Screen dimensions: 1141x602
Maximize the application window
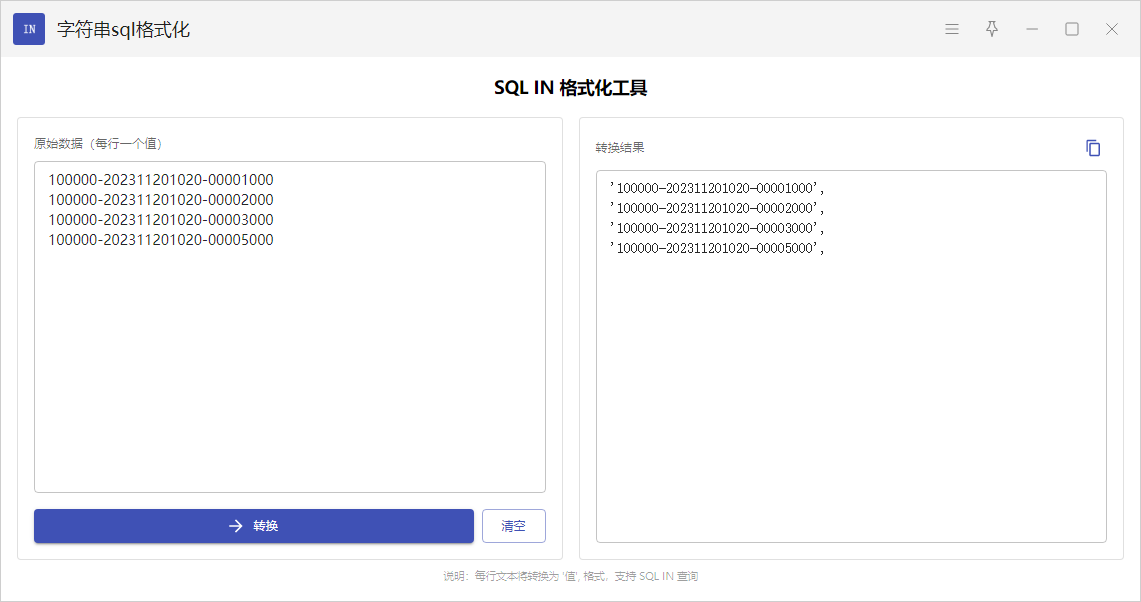1072,29
